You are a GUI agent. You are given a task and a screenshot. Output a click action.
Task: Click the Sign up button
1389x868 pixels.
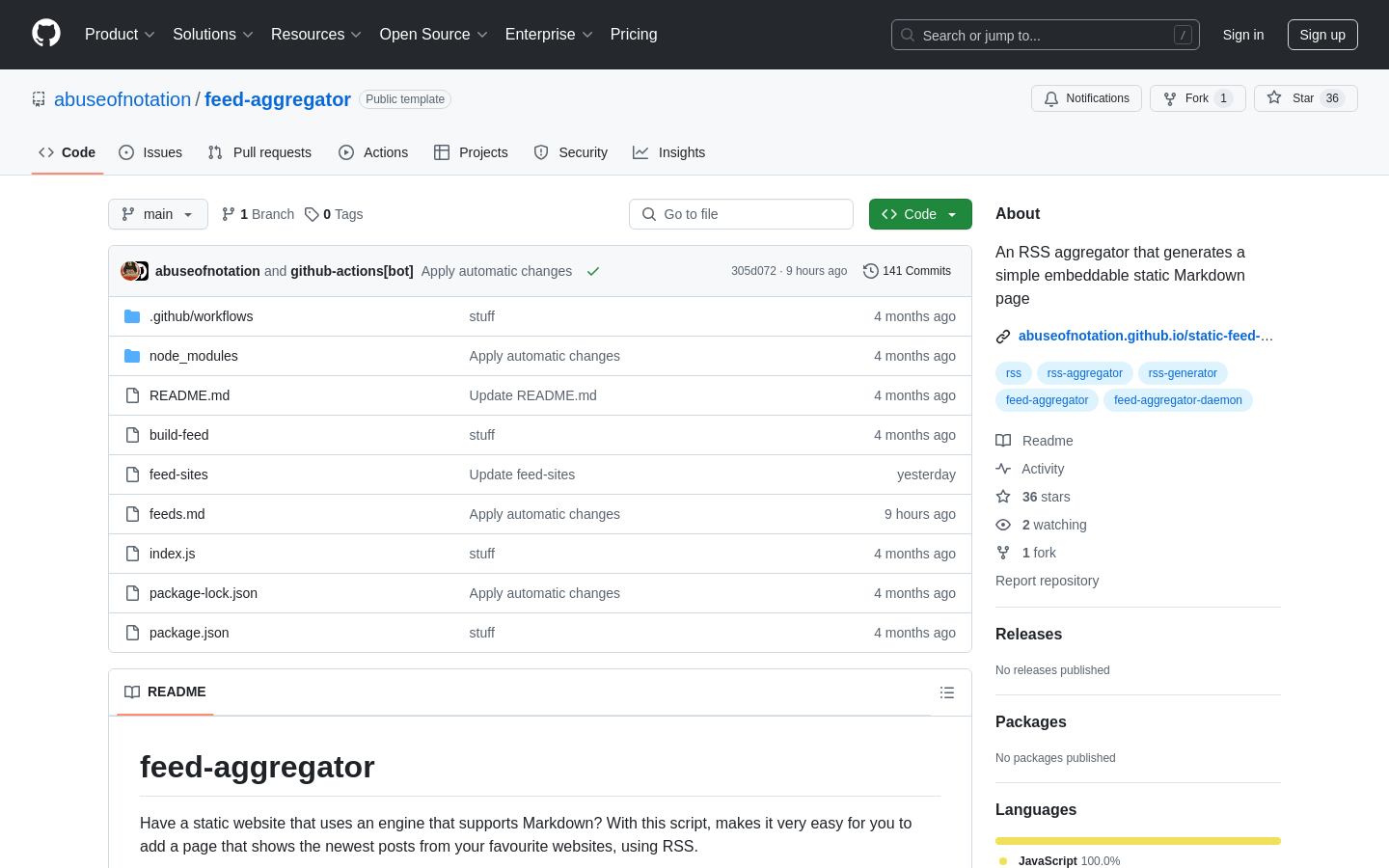(1322, 35)
